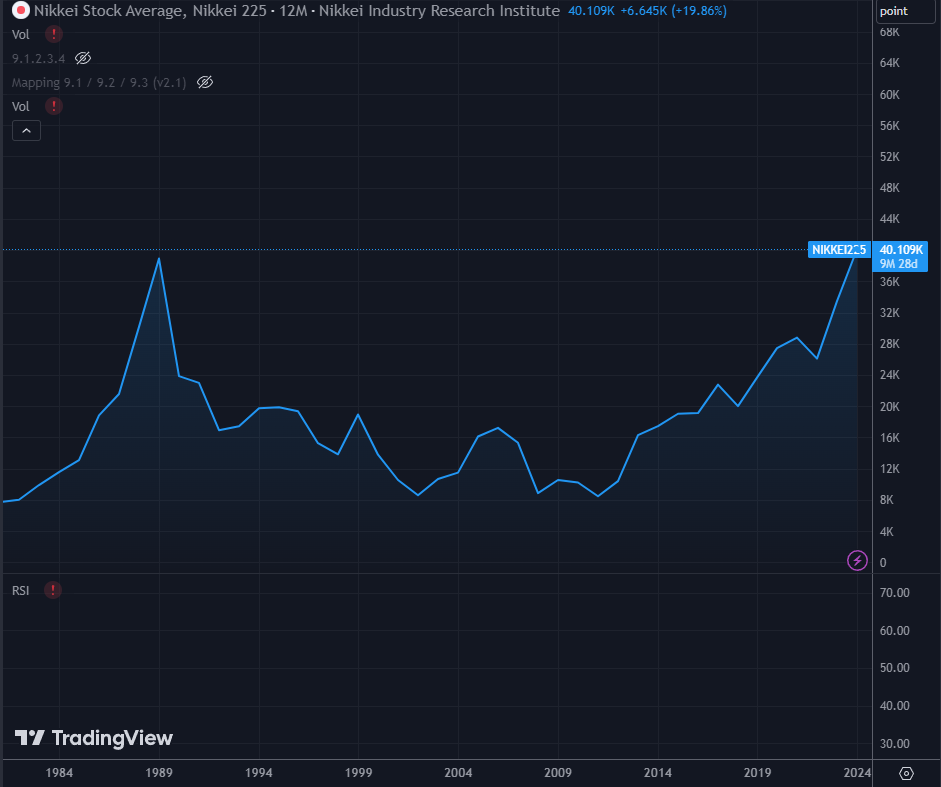Click the 2014 time axis label
Viewport: 941px width, 787px height.
[x=658, y=773]
